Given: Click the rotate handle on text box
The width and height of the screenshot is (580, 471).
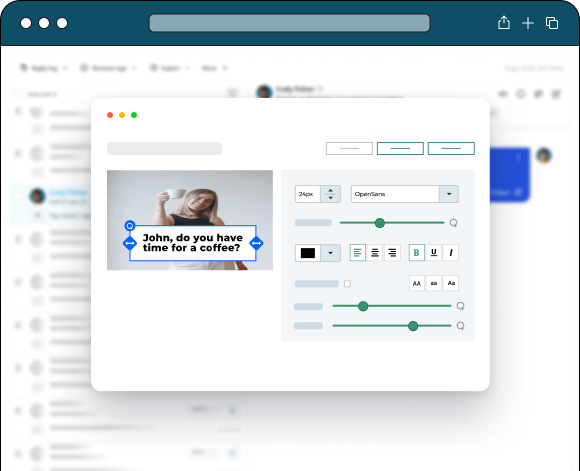Looking at the screenshot, I should coord(129,225).
